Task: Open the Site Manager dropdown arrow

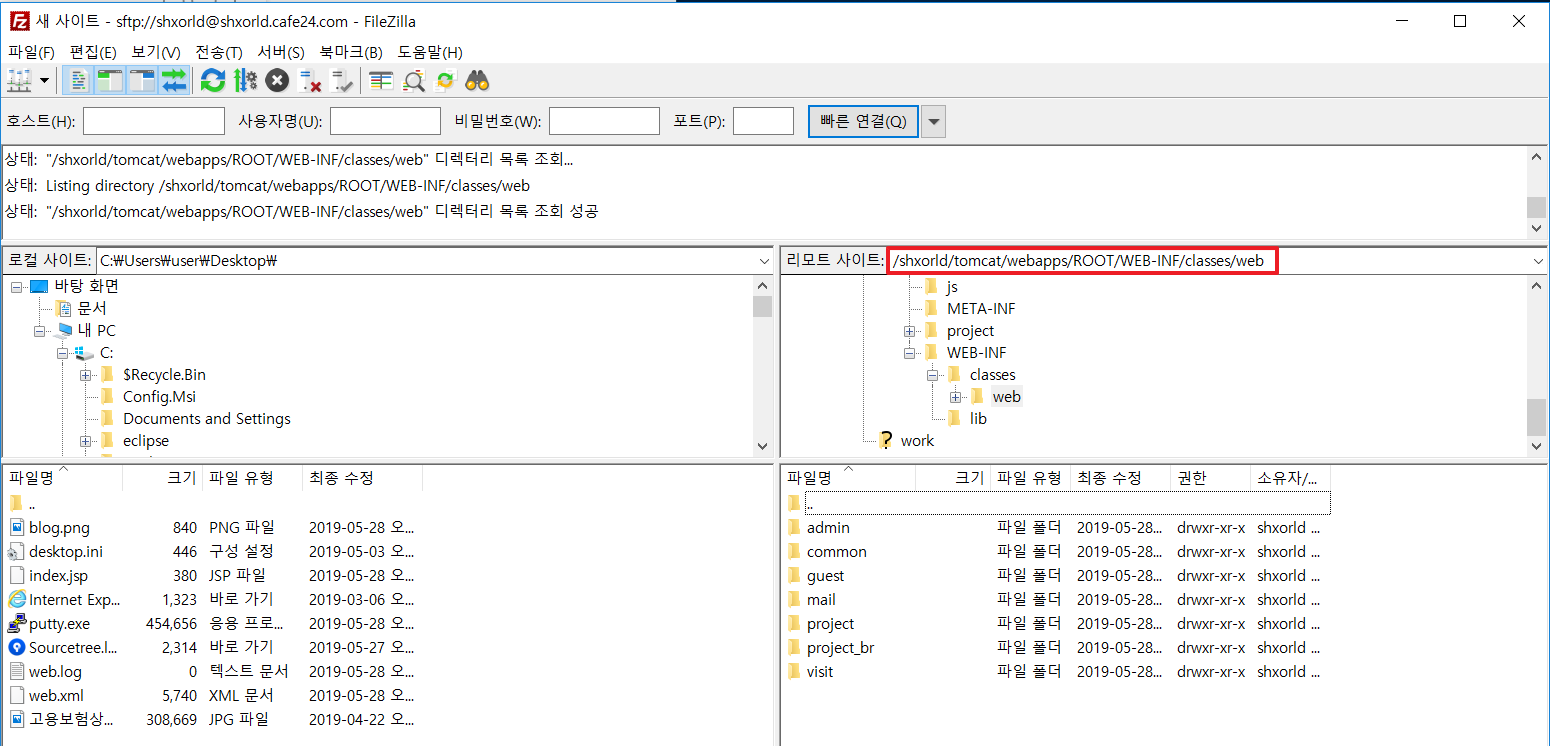Action: pyautogui.click(x=45, y=81)
